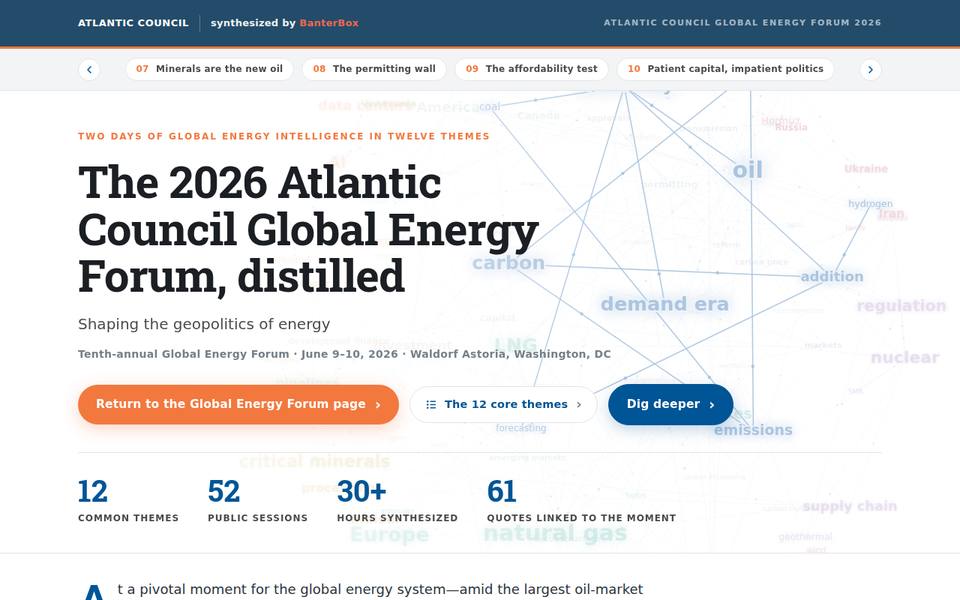The height and width of the screenshot is (600, 960).
Task: Click the "carbon" node in word graph
Action: (x=508, y=263)
